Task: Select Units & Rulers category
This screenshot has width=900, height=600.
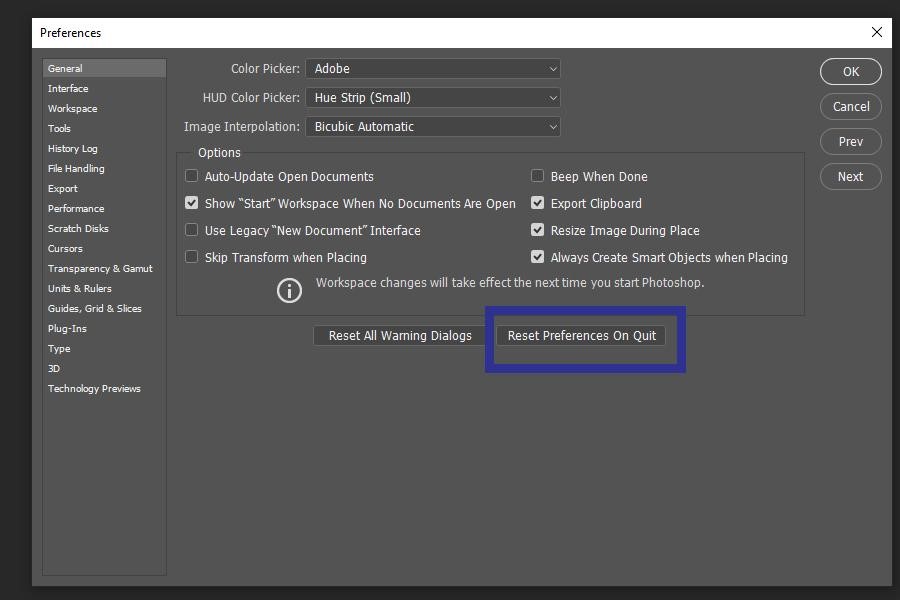Action: tap(104, 288)
